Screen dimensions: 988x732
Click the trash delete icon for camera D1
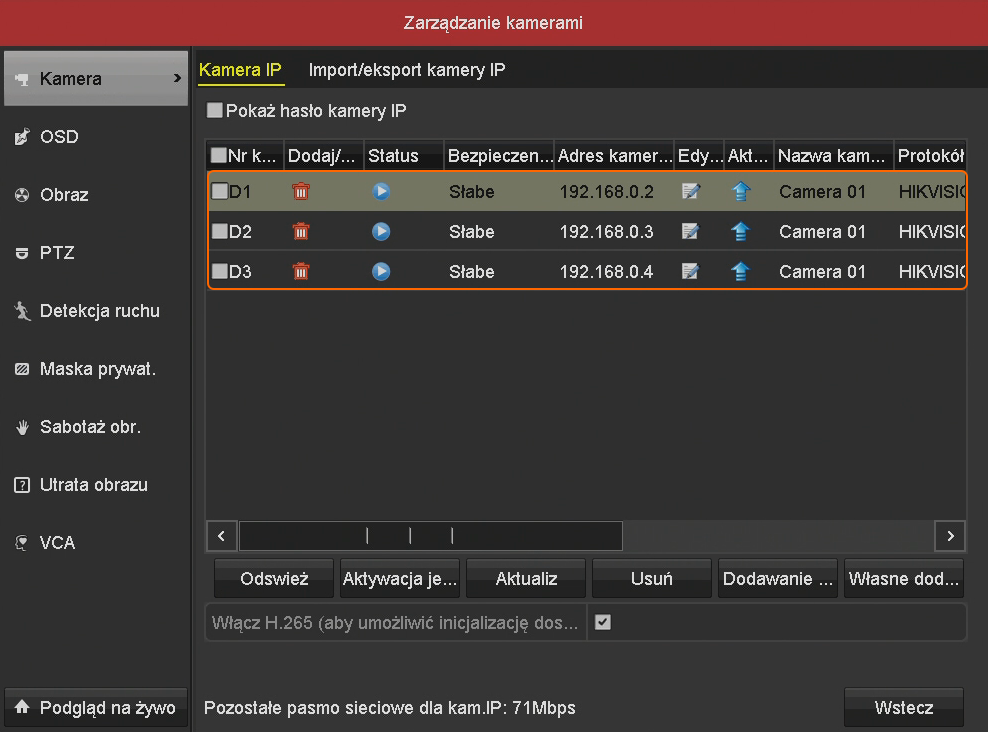(300, 191)
